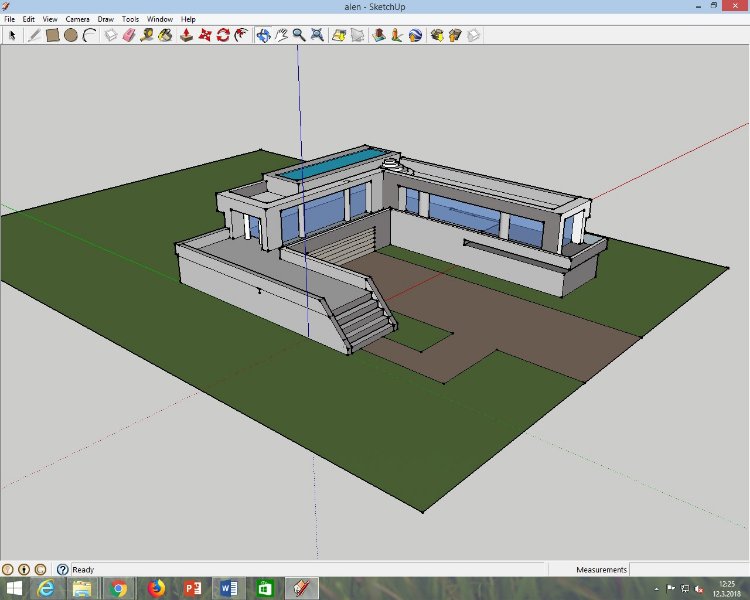Image resolution: width=750 pixels, height=600 pixels.
Task: Select the arrow Select tool
Action: 13,35
